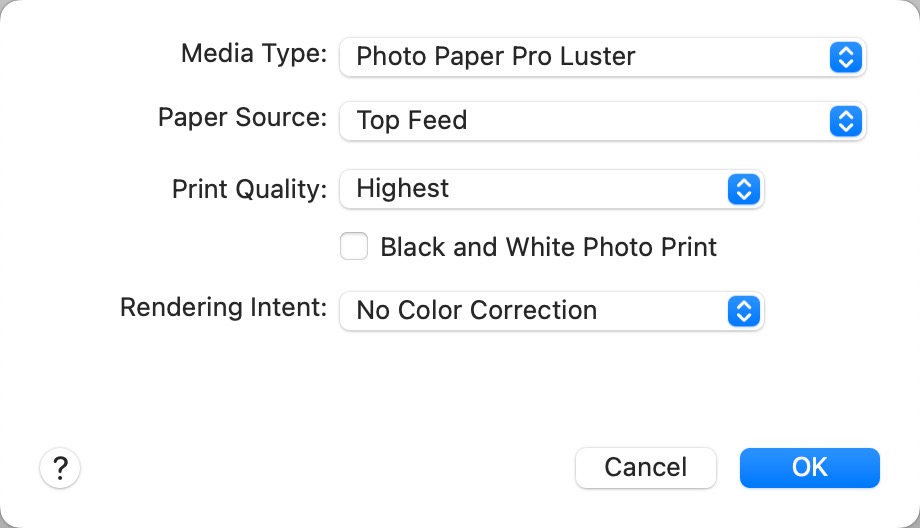Image resolution: width=920 pixels, height=528 pixels.
Task: Click the question mark help button
Action: (60, 467)
